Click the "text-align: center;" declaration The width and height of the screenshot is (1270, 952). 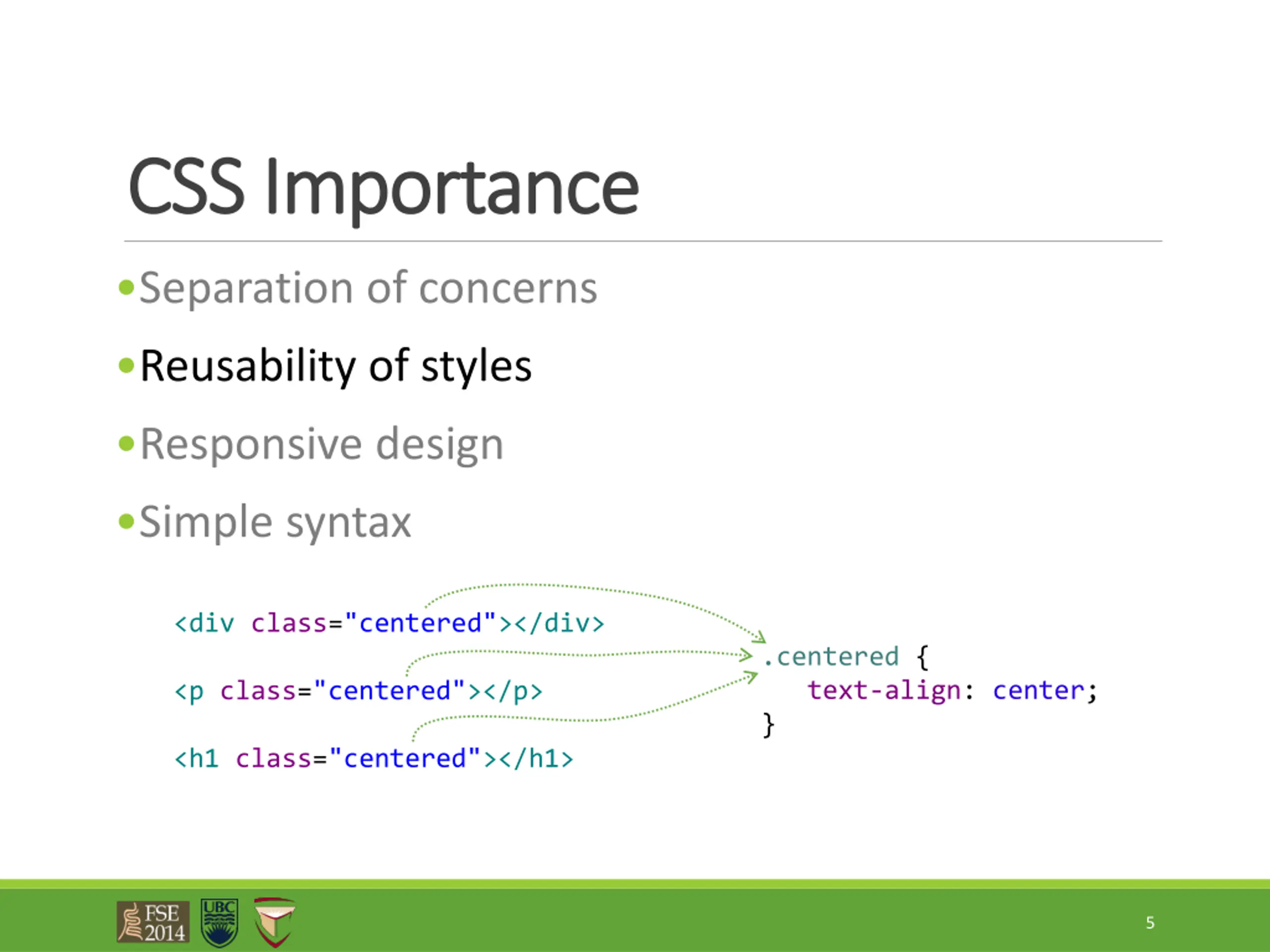click(x=952, y=690)
